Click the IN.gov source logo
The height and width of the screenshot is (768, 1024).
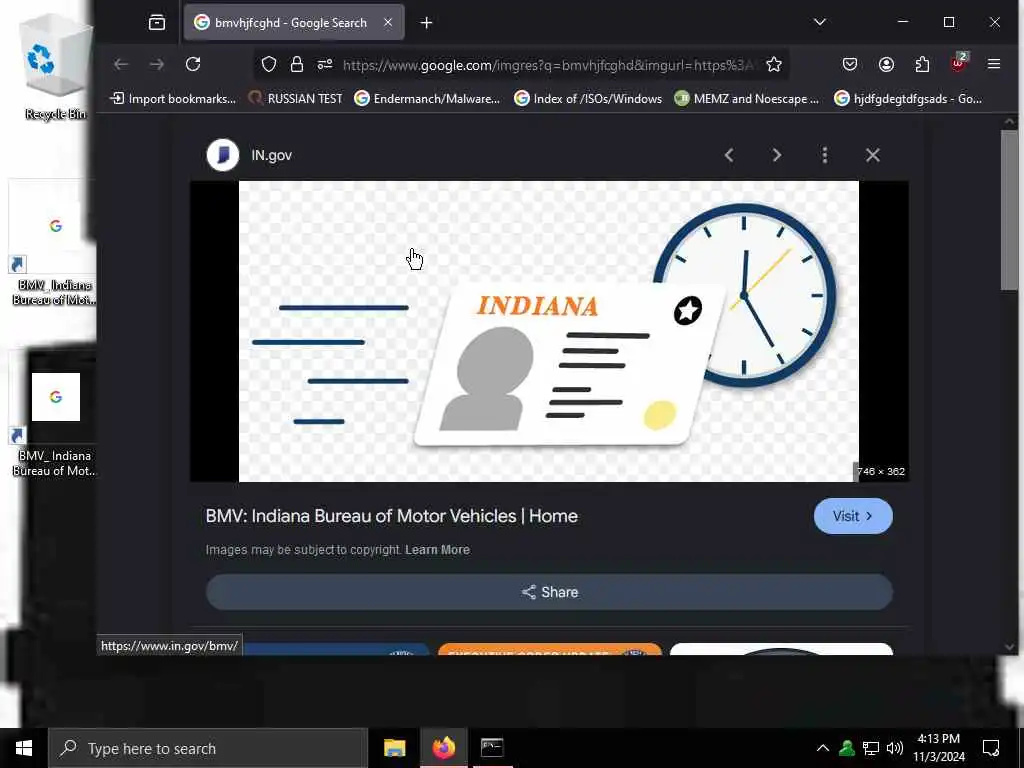pyautogui.click(x=223, y=155)
